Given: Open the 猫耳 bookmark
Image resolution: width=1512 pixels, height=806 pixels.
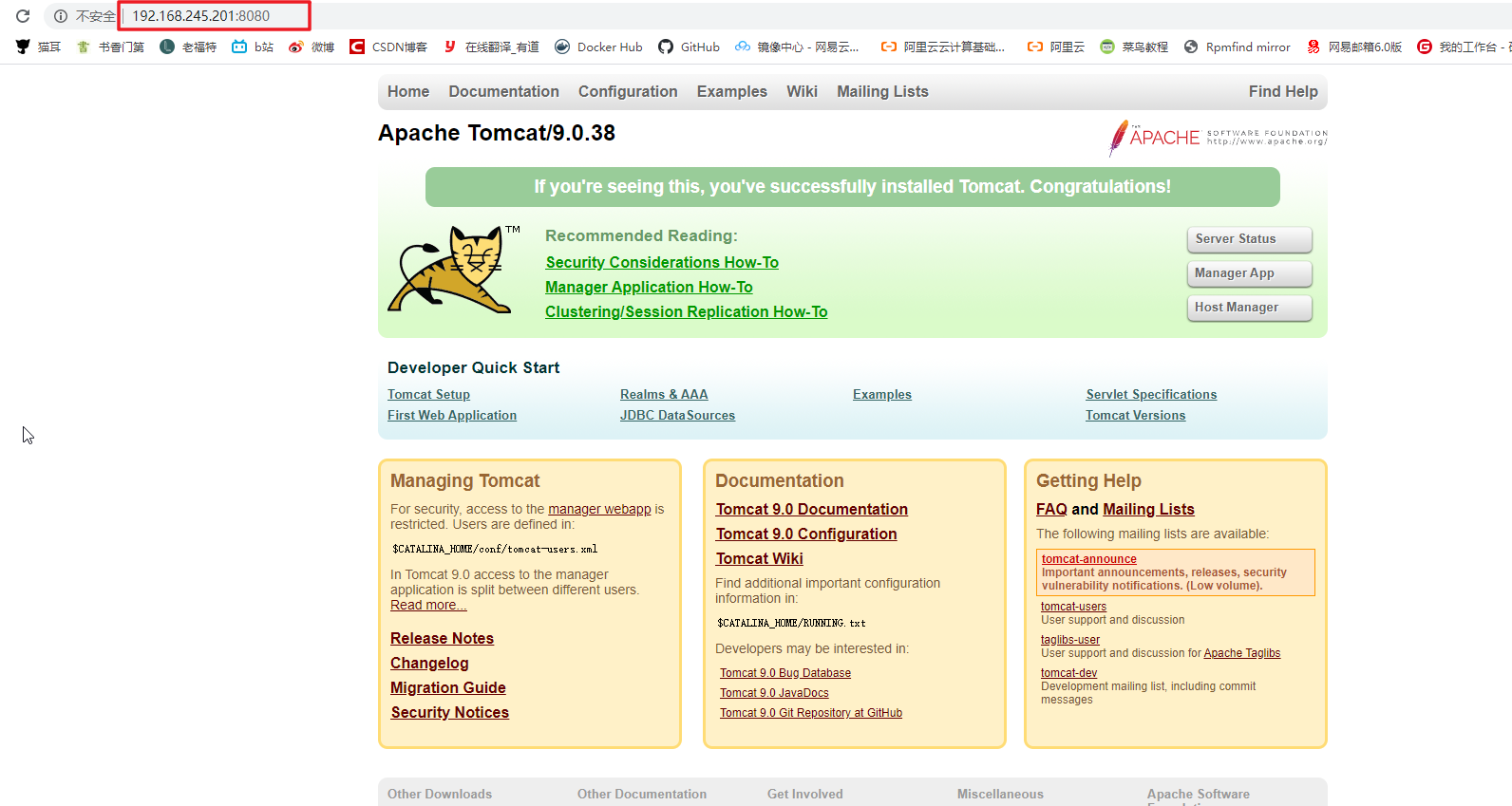Looking at the screenshot, I should click(38, 47).
